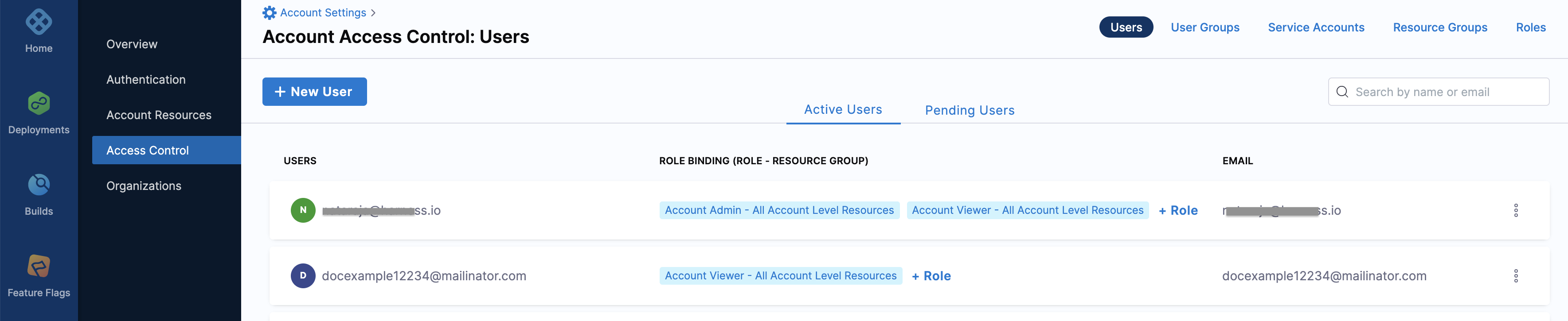Screen dimensions: 1568x321
Task: Open the Deployments module icon
Action: click(39, 103)
